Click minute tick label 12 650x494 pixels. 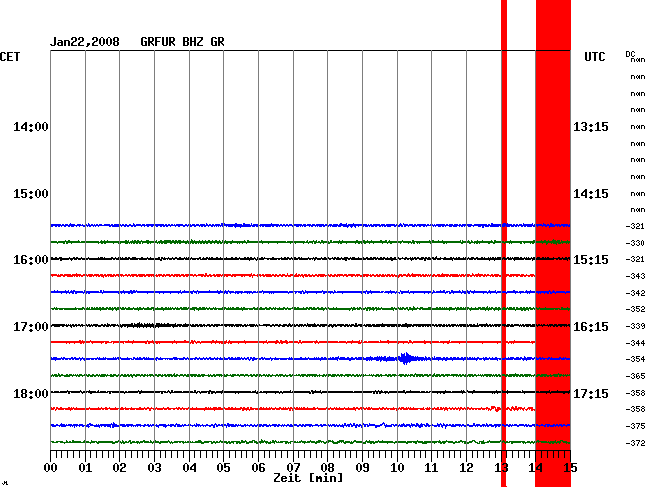(x=466, y=468)
